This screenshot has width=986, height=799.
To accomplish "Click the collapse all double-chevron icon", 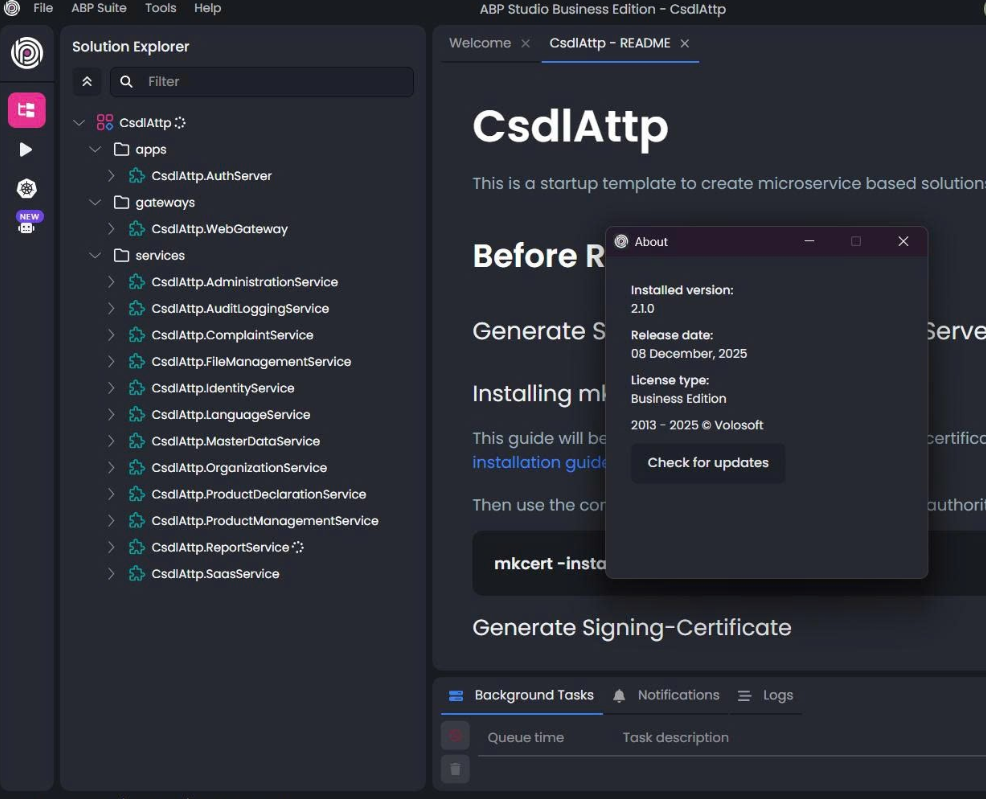I will pos(87,81).
